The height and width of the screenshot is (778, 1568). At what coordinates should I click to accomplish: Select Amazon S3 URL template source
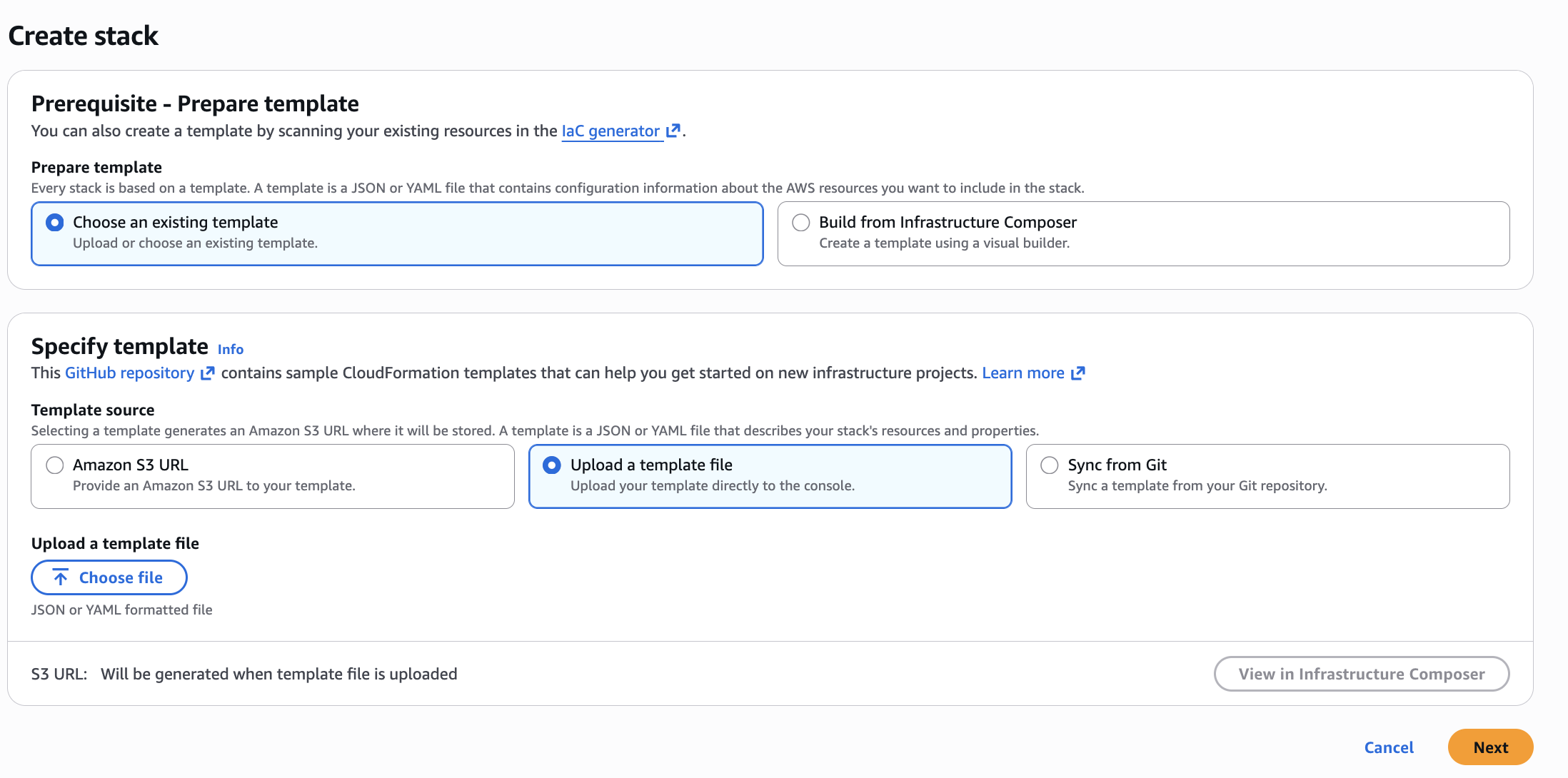55,465
